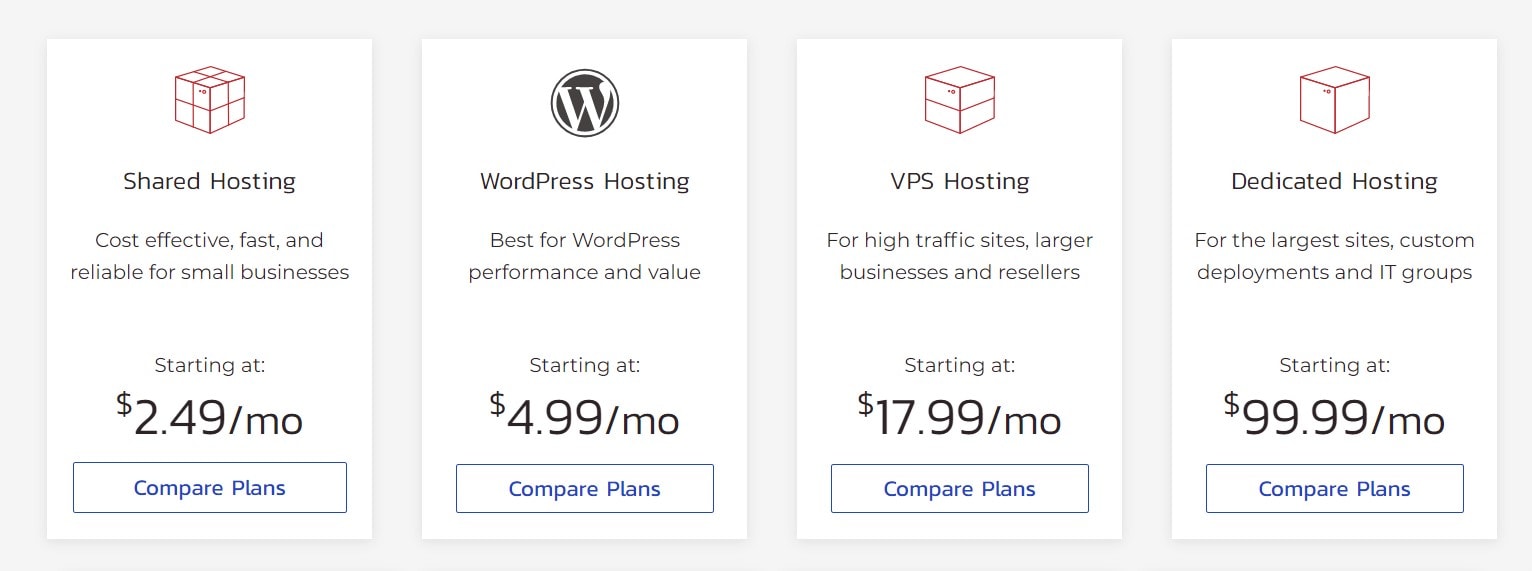The image size is (1532, 571).
Task: Click the high traffic sites description
Action: pyautogui.click(x=960, y=256)
